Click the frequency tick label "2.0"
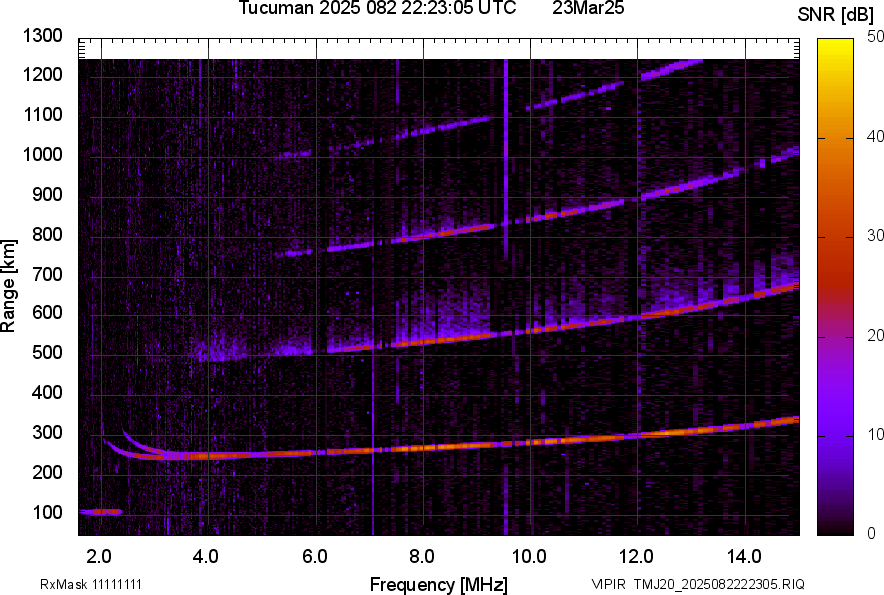The width and height of the screenshot is (884, 595). click(x=99, y=557)
